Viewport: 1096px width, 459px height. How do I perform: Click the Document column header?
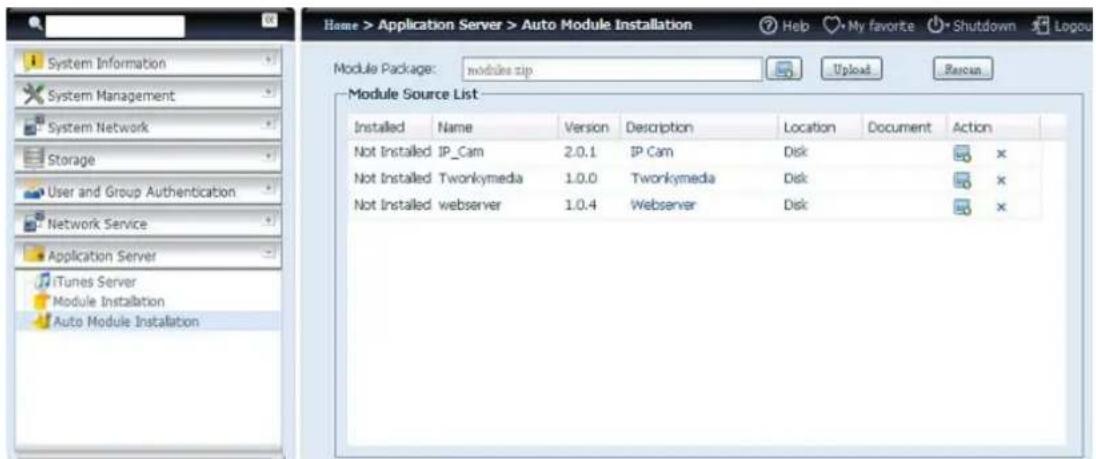pos(898,128)
